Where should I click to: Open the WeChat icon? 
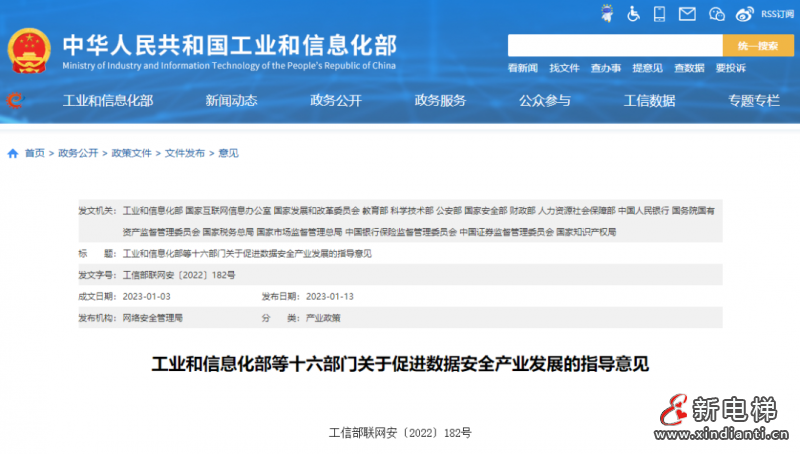716,14
